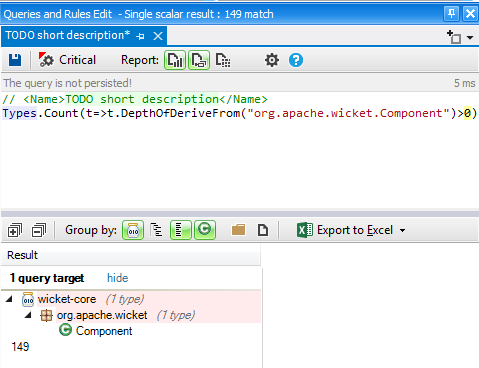Pin the Queries and Rules Edit panel

451,14
